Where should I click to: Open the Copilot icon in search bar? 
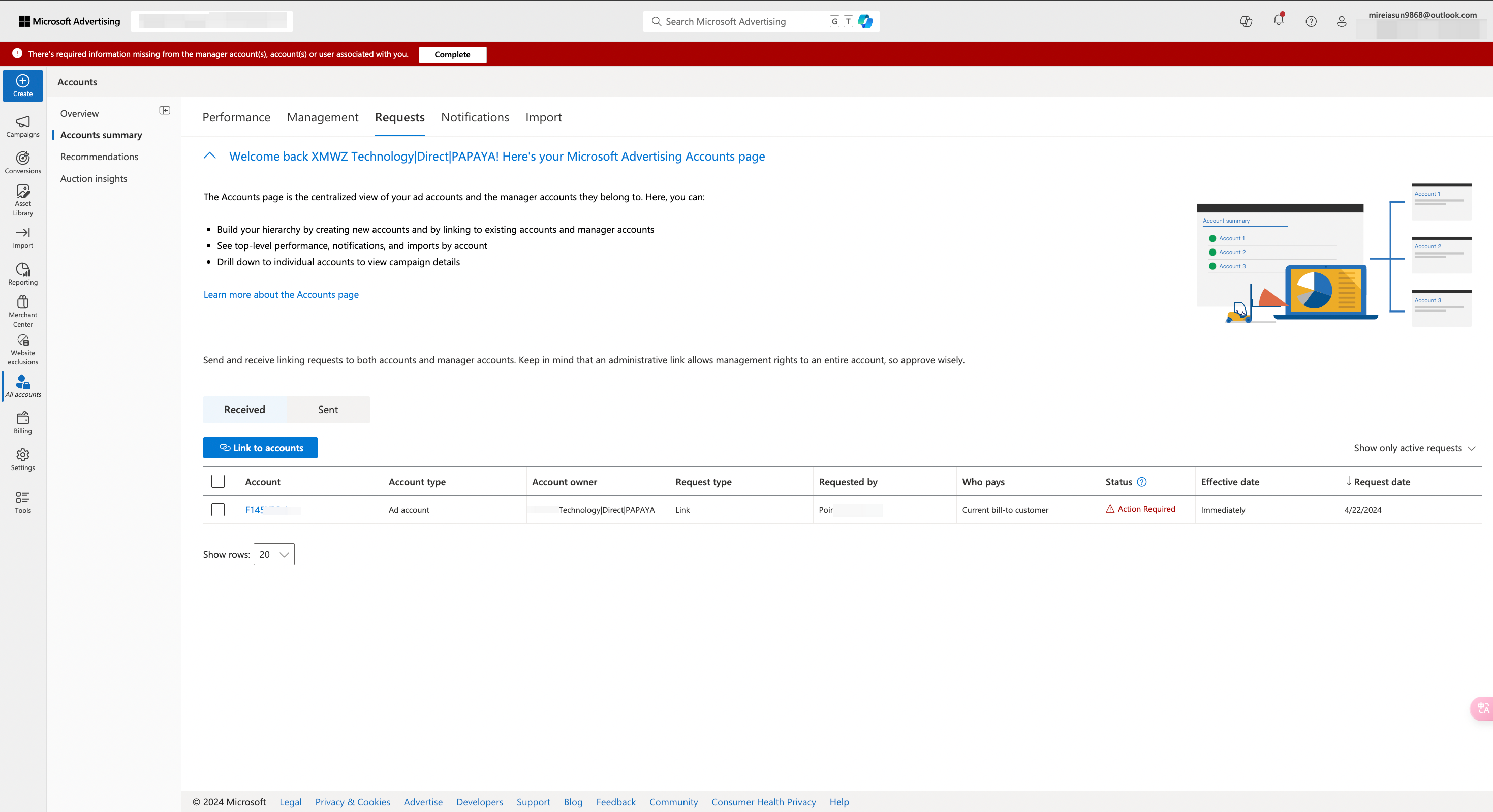865,21
